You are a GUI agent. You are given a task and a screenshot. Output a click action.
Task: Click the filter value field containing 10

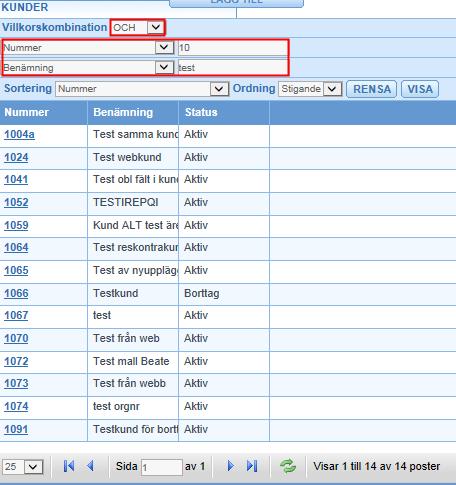[x=232, y=48]
